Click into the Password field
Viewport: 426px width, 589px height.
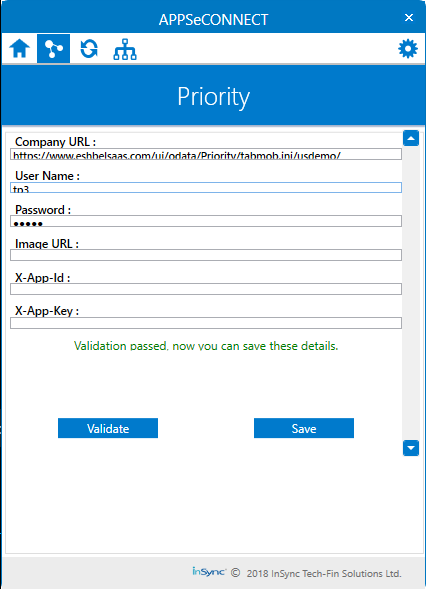click(206, 221)
